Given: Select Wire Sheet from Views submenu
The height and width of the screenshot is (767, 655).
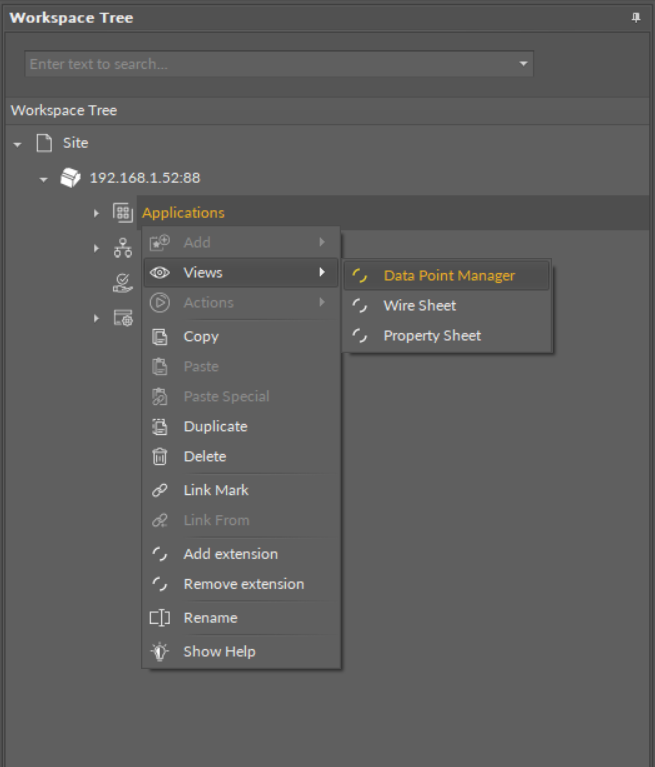Looking at the screenshot, I should pos(419,306).
